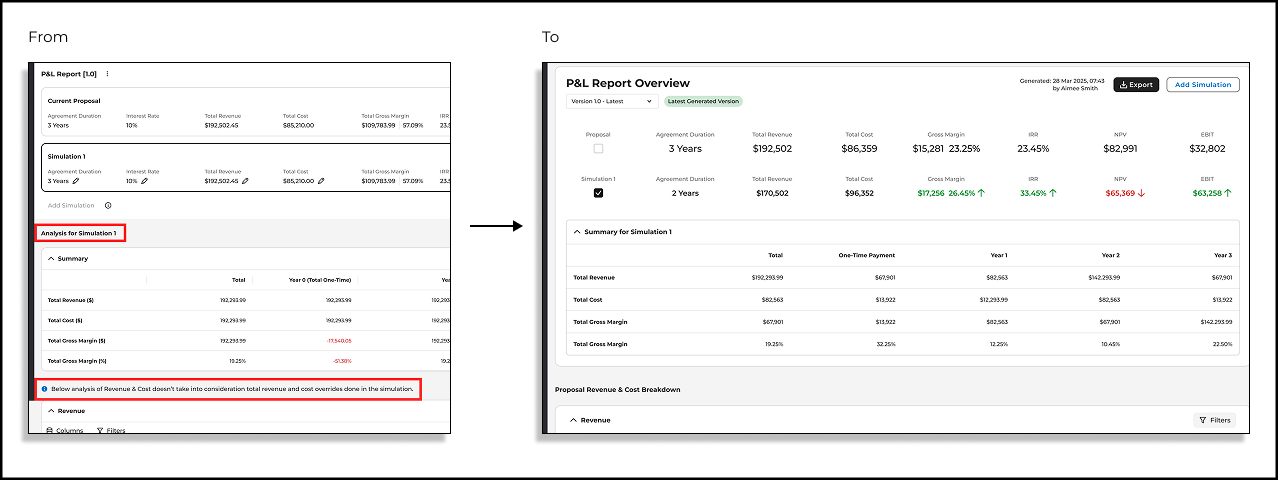This screenshot has height=480, width=1278.
Task: Click the green up arrow beside Gross Margin 26.45%
Action: tap(981, 193)
